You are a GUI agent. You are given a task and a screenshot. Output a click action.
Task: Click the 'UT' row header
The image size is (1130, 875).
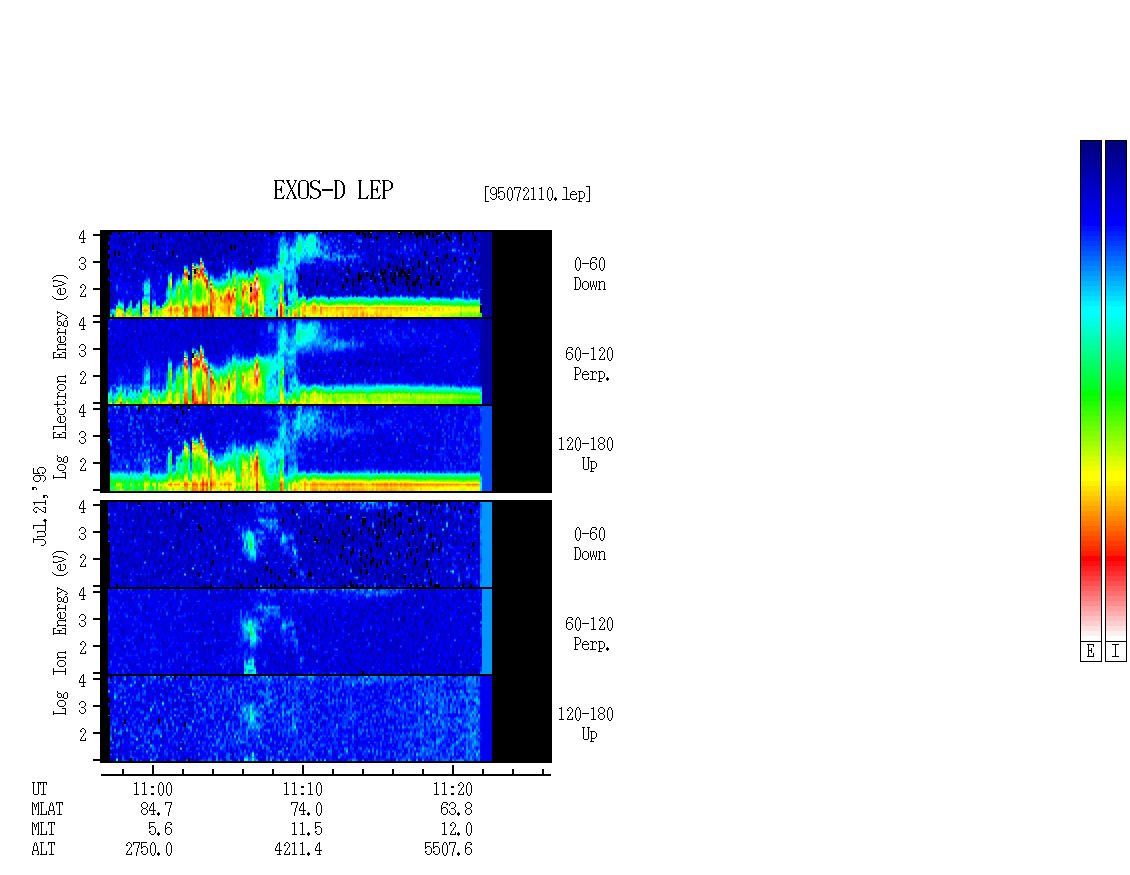click(39, 789)
